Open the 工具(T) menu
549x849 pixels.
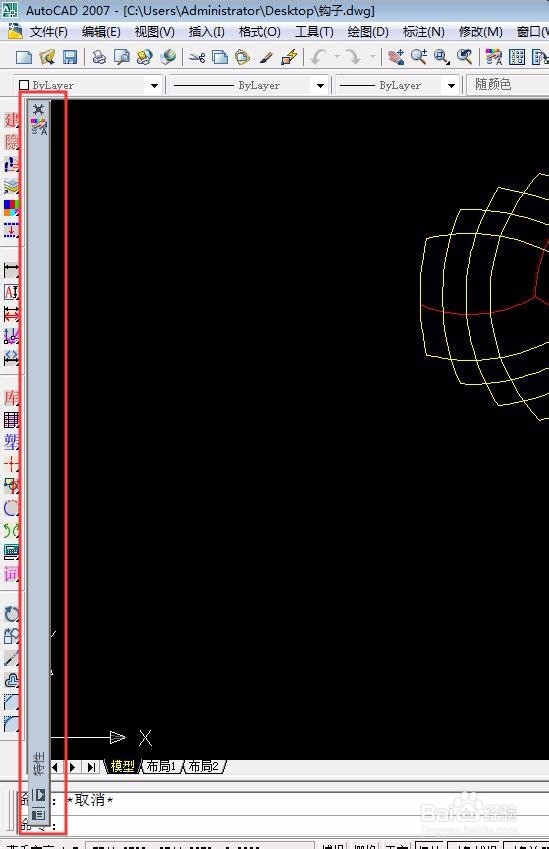coord(315,32)
